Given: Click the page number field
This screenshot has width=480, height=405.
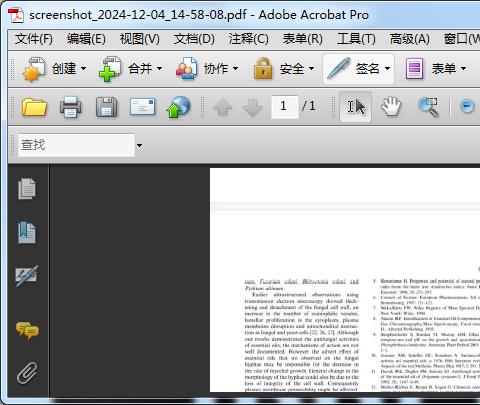Looking at the screenshot, I should tap(285, 107).
